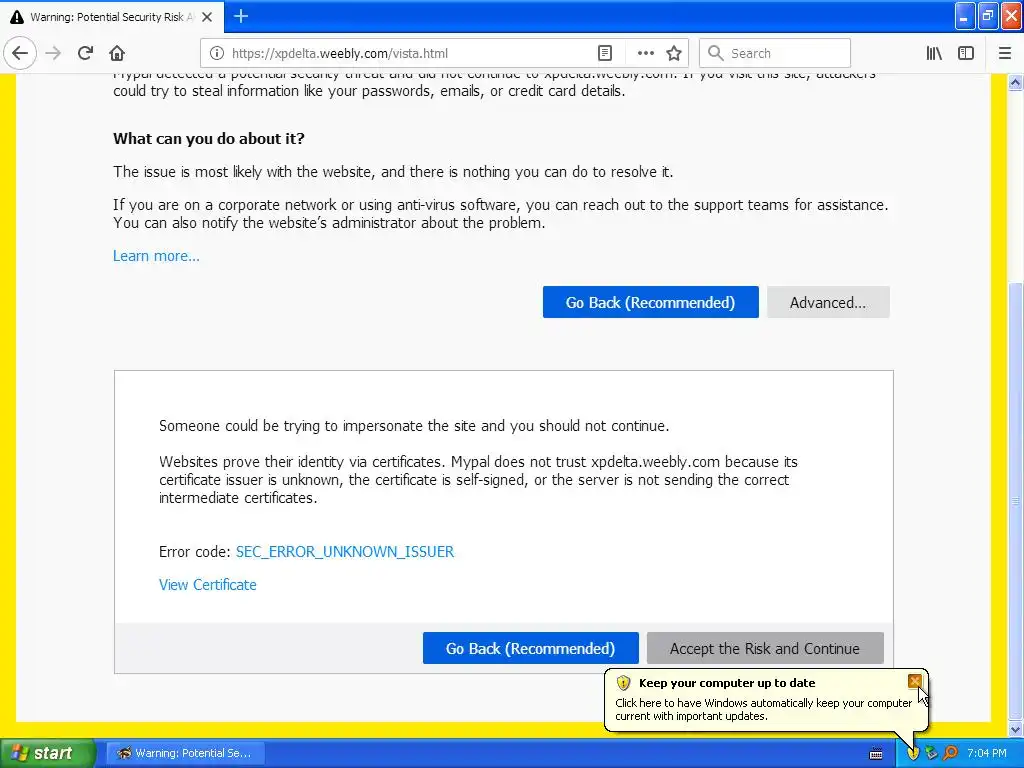
Task: Select the Warning: Potential Security Risk tab
Action: tap(112, 17)
